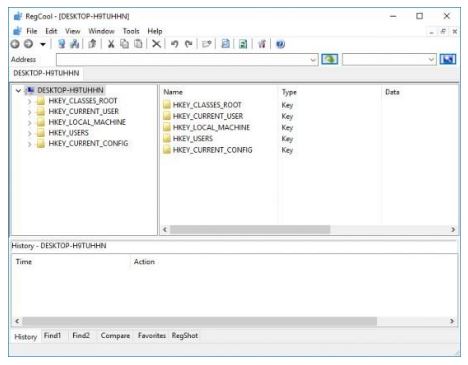Click the blue search button at far right

448,59
